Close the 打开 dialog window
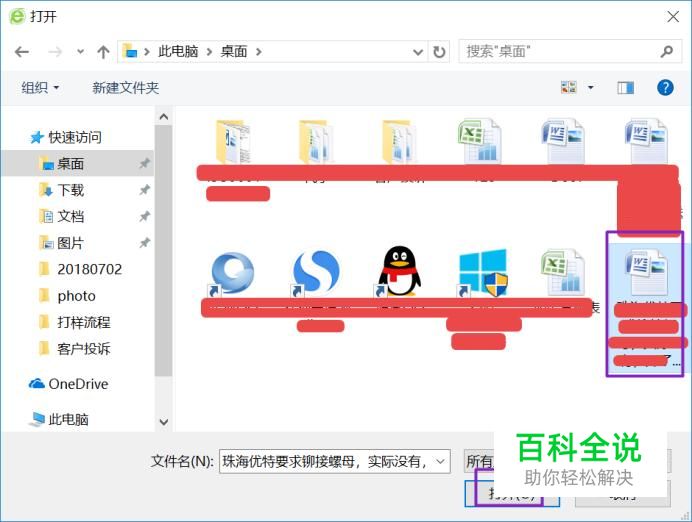 tap(673, 17)
